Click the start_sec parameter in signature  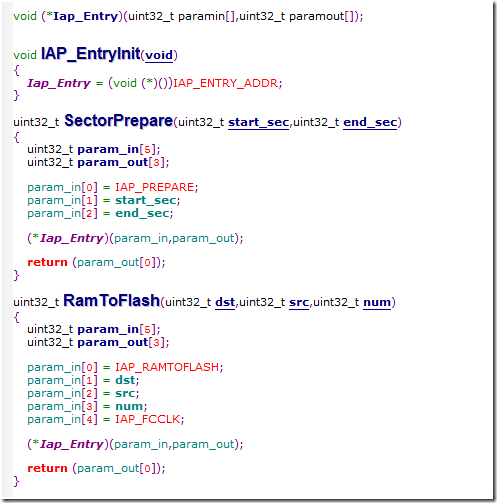click(x=258, y=122)
